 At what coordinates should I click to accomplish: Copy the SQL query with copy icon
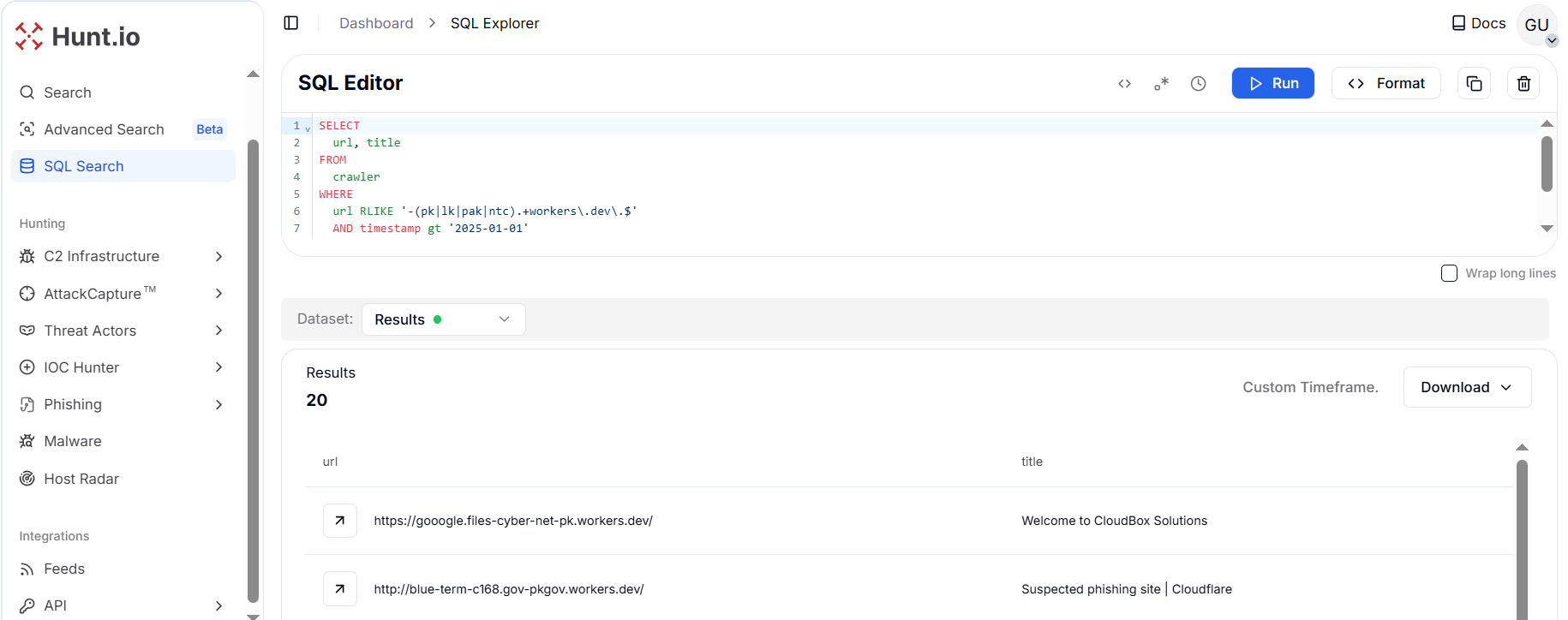1474,84
